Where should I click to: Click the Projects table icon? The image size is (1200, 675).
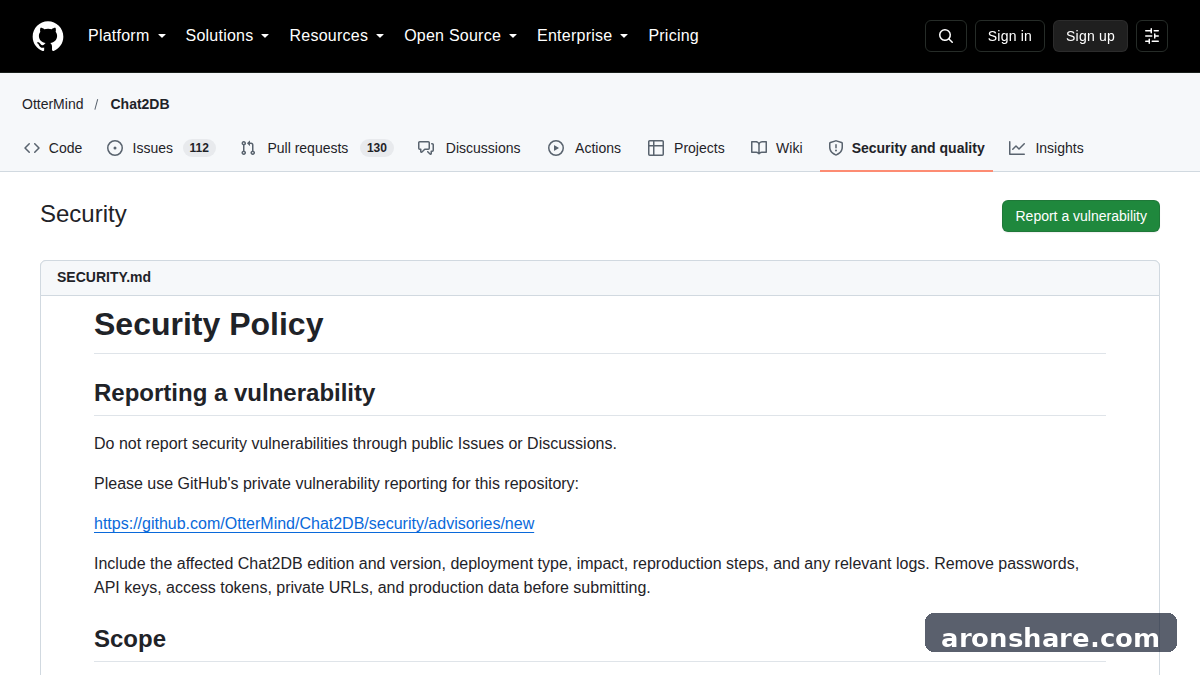[x=656, y=148]
